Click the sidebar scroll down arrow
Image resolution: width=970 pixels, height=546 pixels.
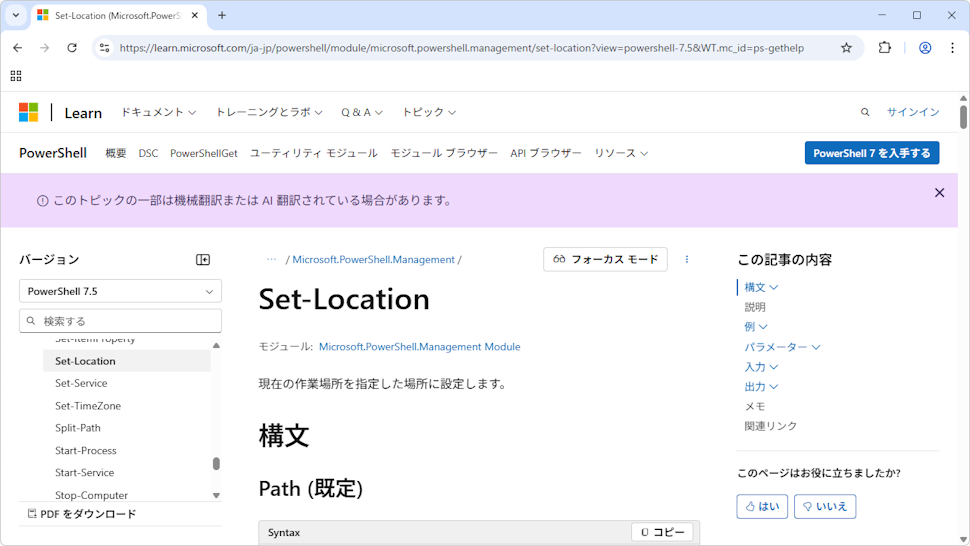click(216, 495)
